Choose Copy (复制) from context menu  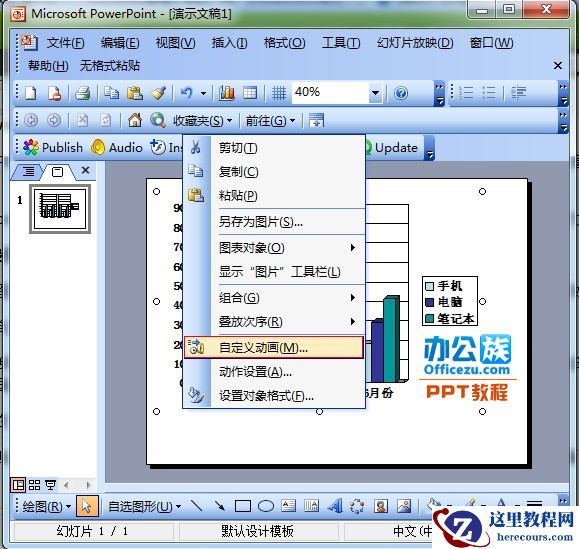click(273, 172)
